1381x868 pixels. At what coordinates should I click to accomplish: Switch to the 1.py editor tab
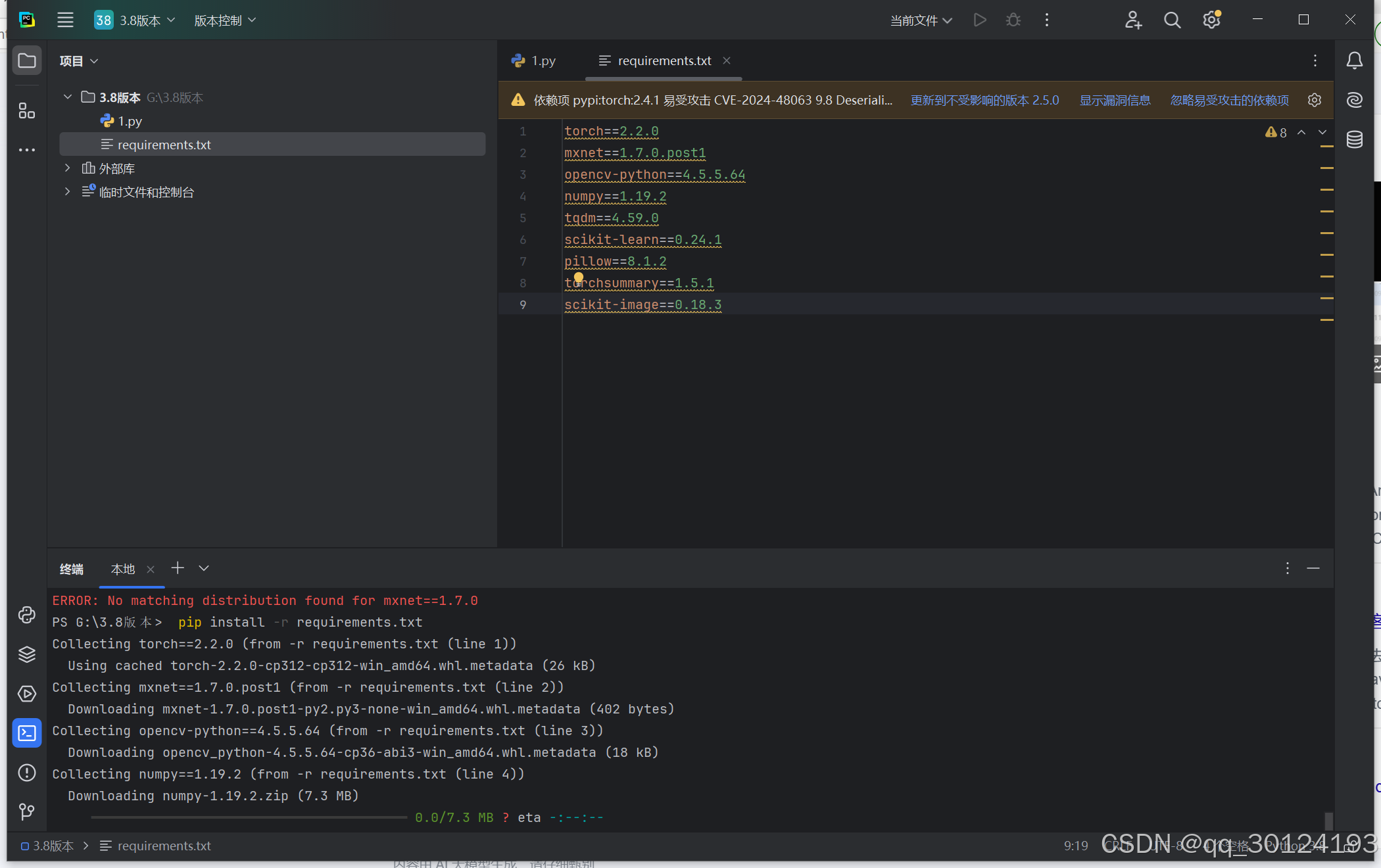click(x=533, y=60)
